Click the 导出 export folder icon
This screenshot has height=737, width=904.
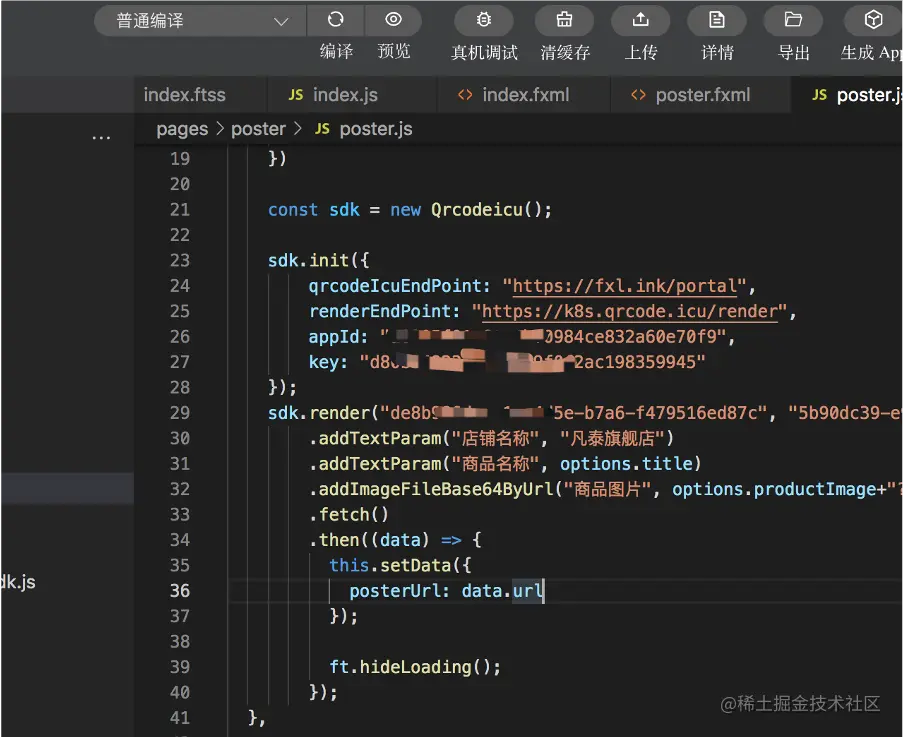coord(793,20)
